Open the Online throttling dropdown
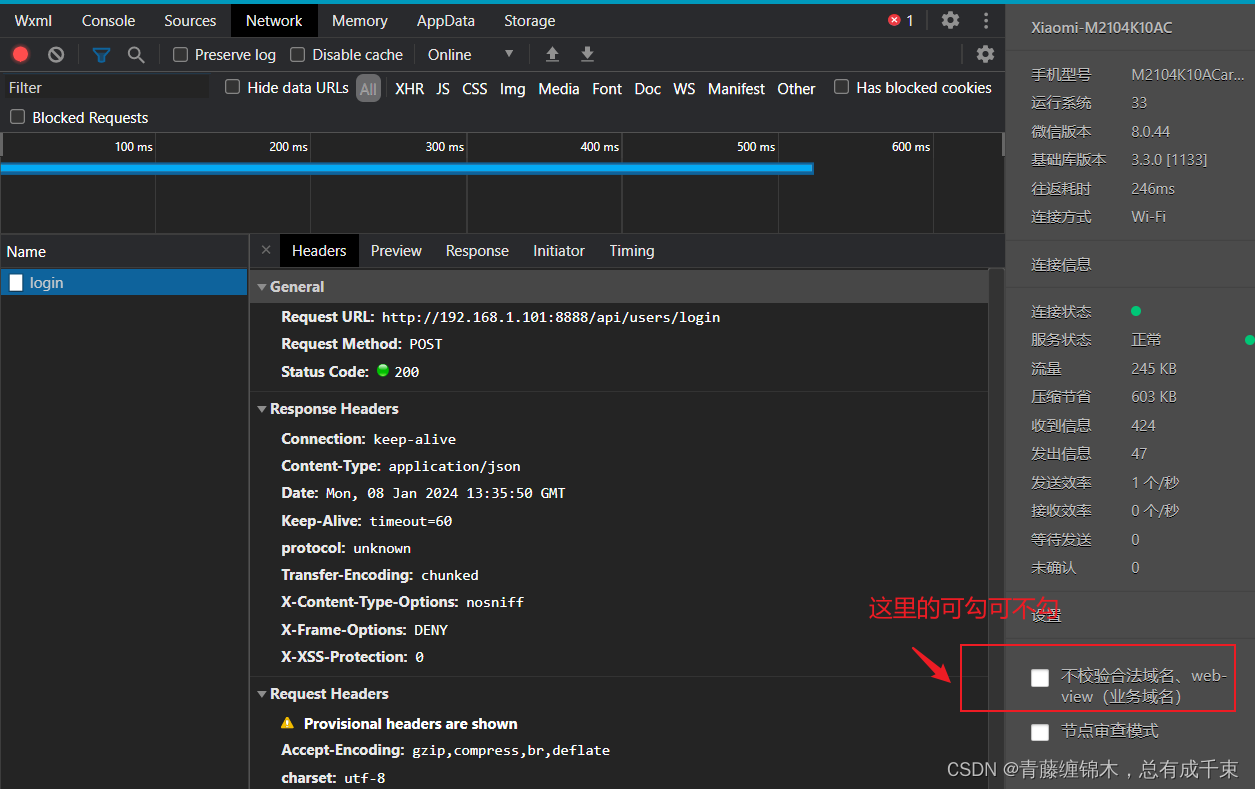This screenshot has width=1255, height=789. coord(470,54)
